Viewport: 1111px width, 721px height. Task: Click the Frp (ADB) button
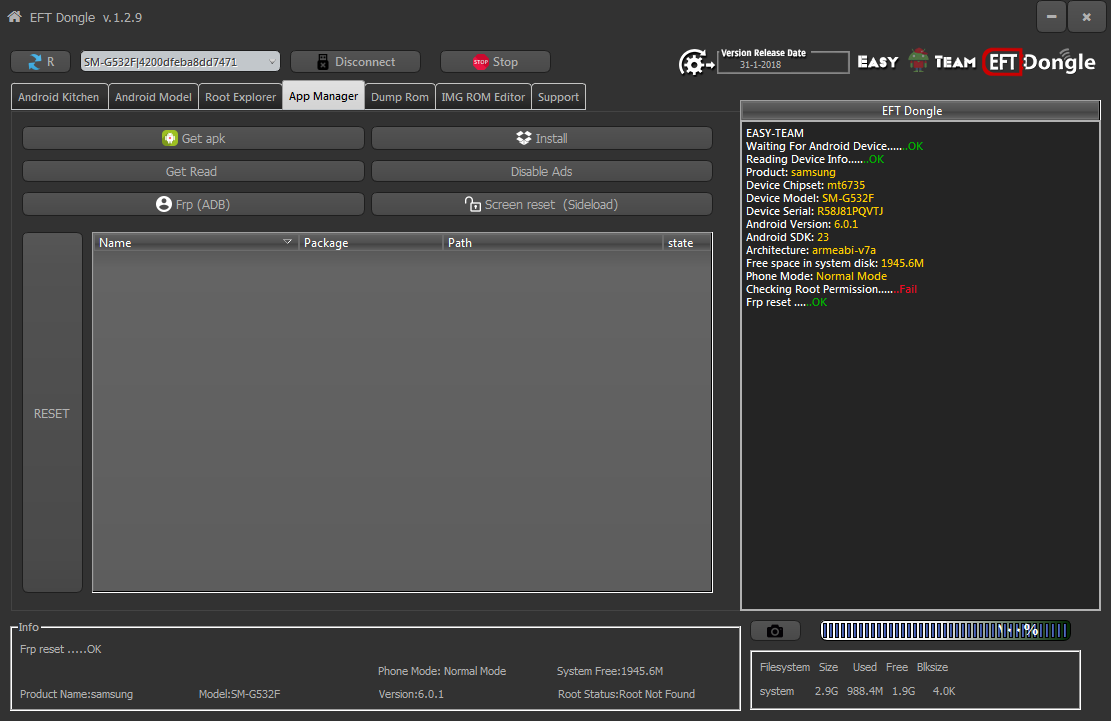[x=193, y=204]
